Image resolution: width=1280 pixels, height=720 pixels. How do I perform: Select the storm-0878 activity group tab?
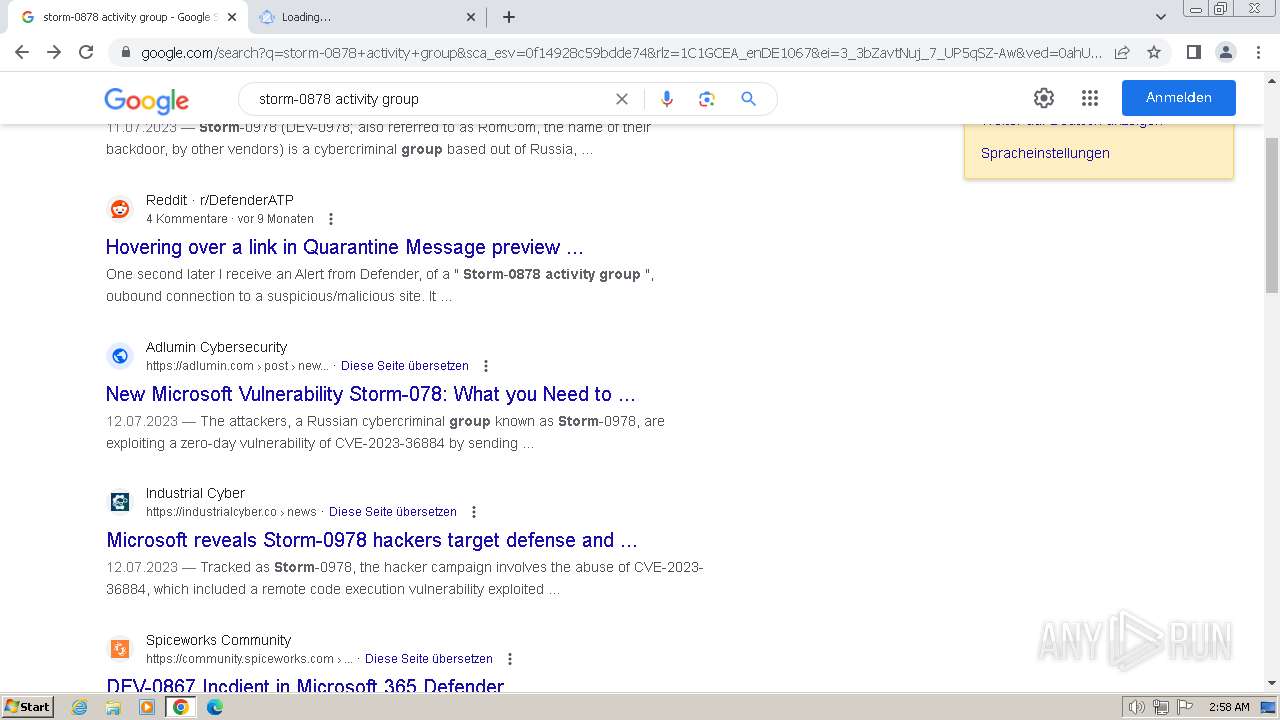click(128, 17)
